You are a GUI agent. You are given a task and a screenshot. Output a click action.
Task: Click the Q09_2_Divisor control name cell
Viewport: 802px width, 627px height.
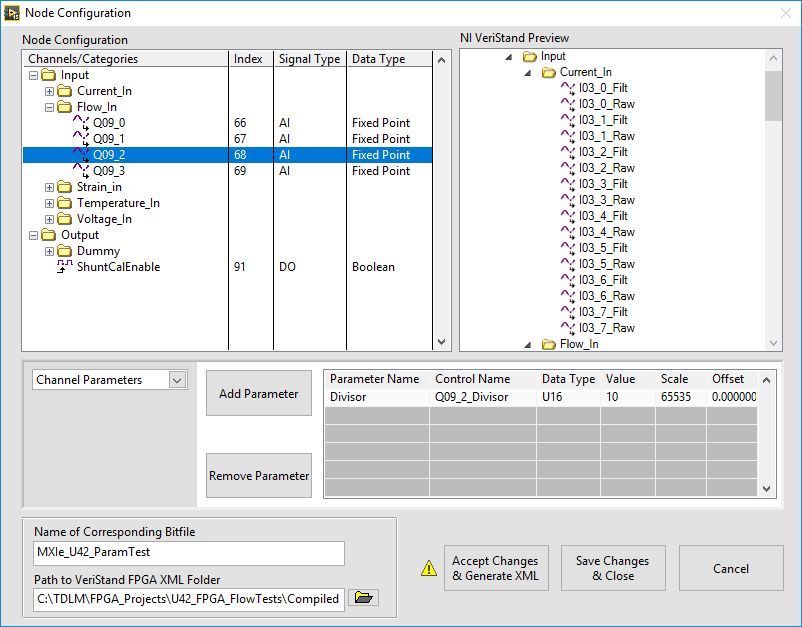click(483, 397)
